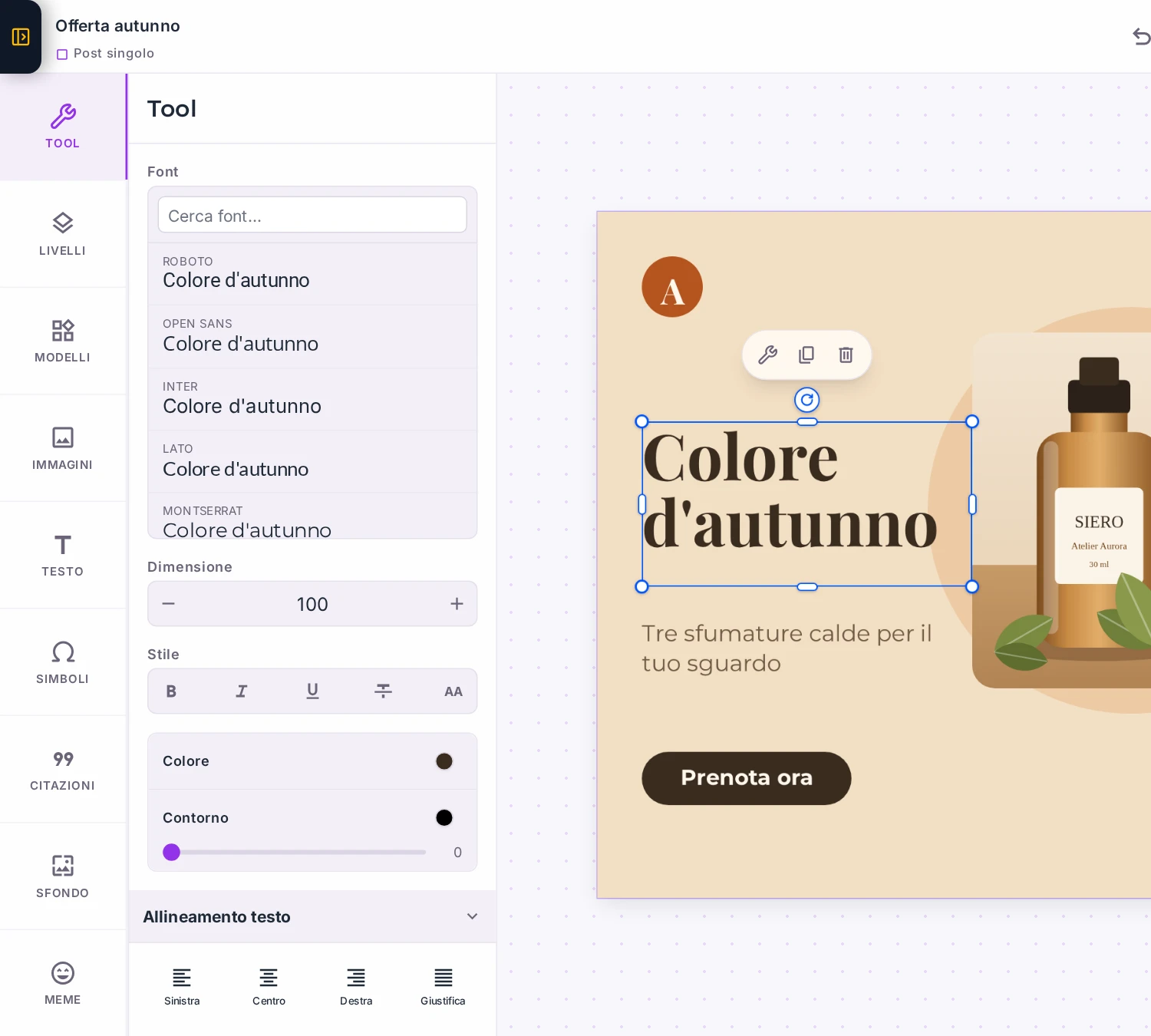This screenshot has width=1151, height=1036.
Task: Click the Prenota ora button on canvas
Action: 747,778
